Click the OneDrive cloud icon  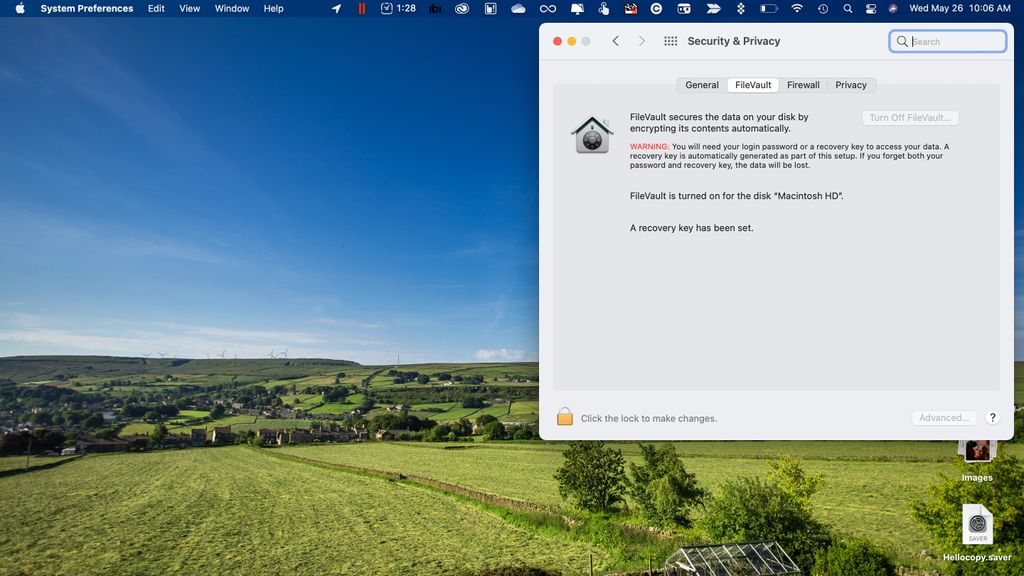click(518, 8)
